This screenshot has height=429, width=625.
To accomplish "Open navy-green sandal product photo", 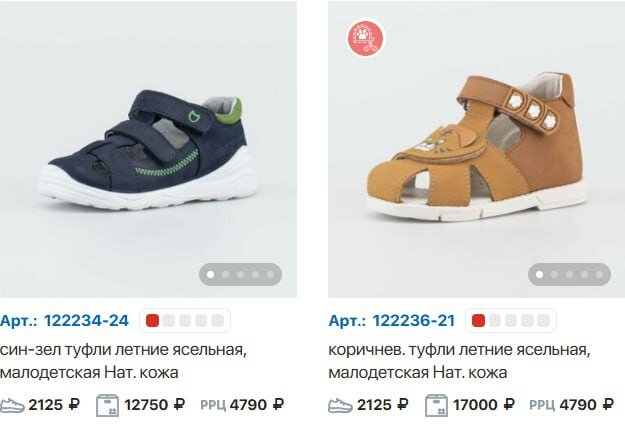I will pos(148,149).
